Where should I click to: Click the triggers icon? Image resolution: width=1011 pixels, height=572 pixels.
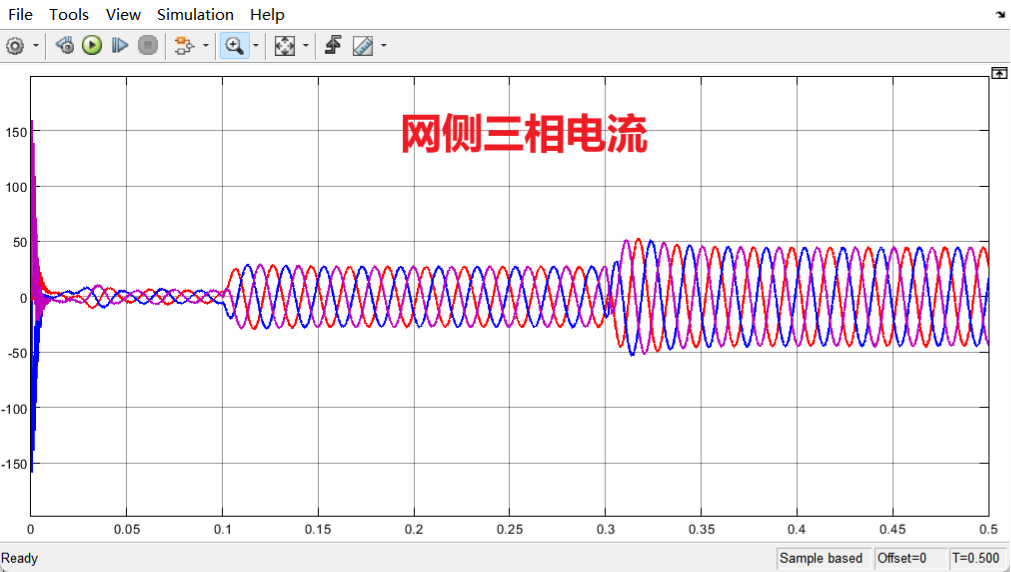(x=333, y=45)
